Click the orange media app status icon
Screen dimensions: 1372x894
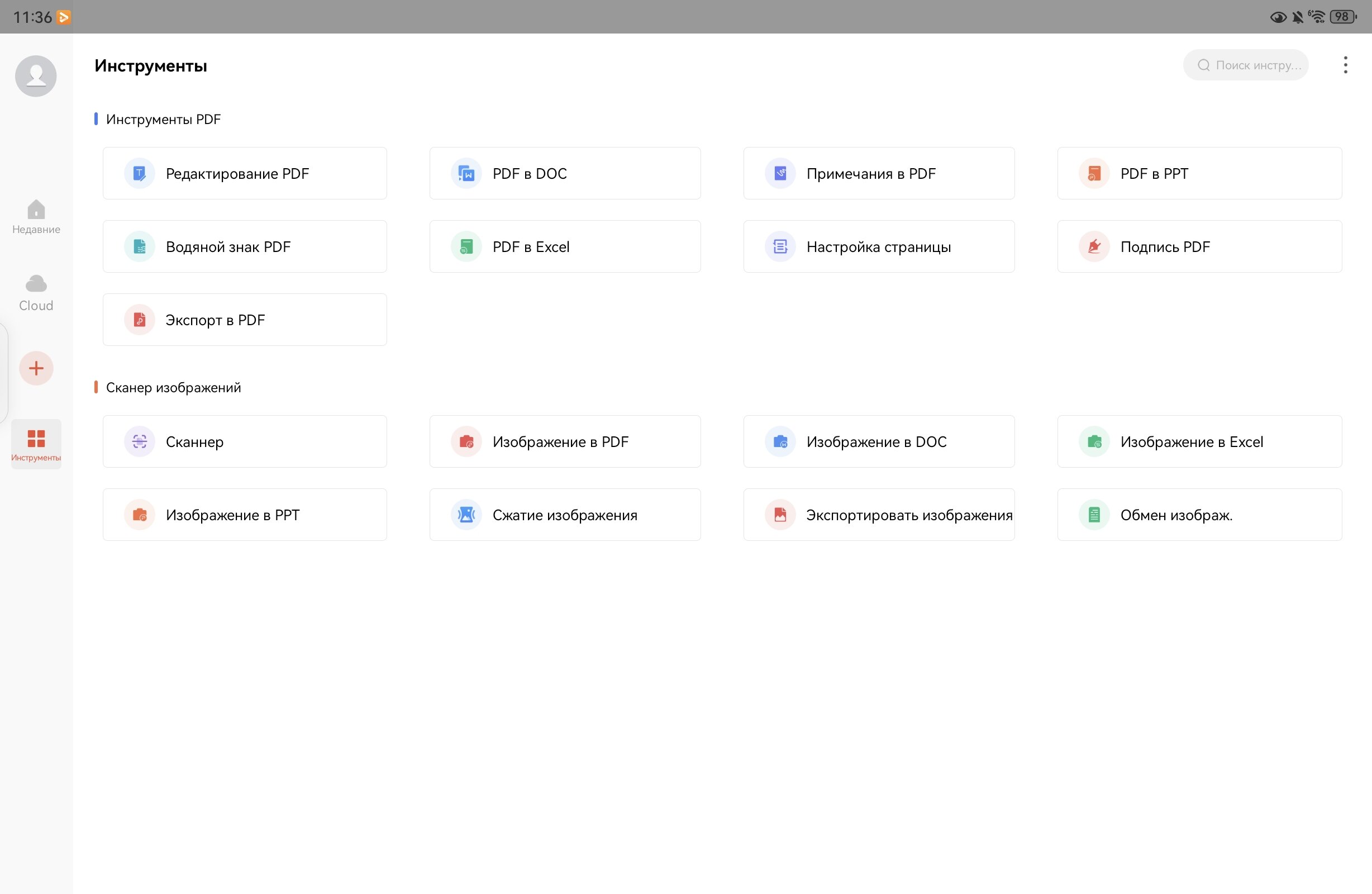64,17
